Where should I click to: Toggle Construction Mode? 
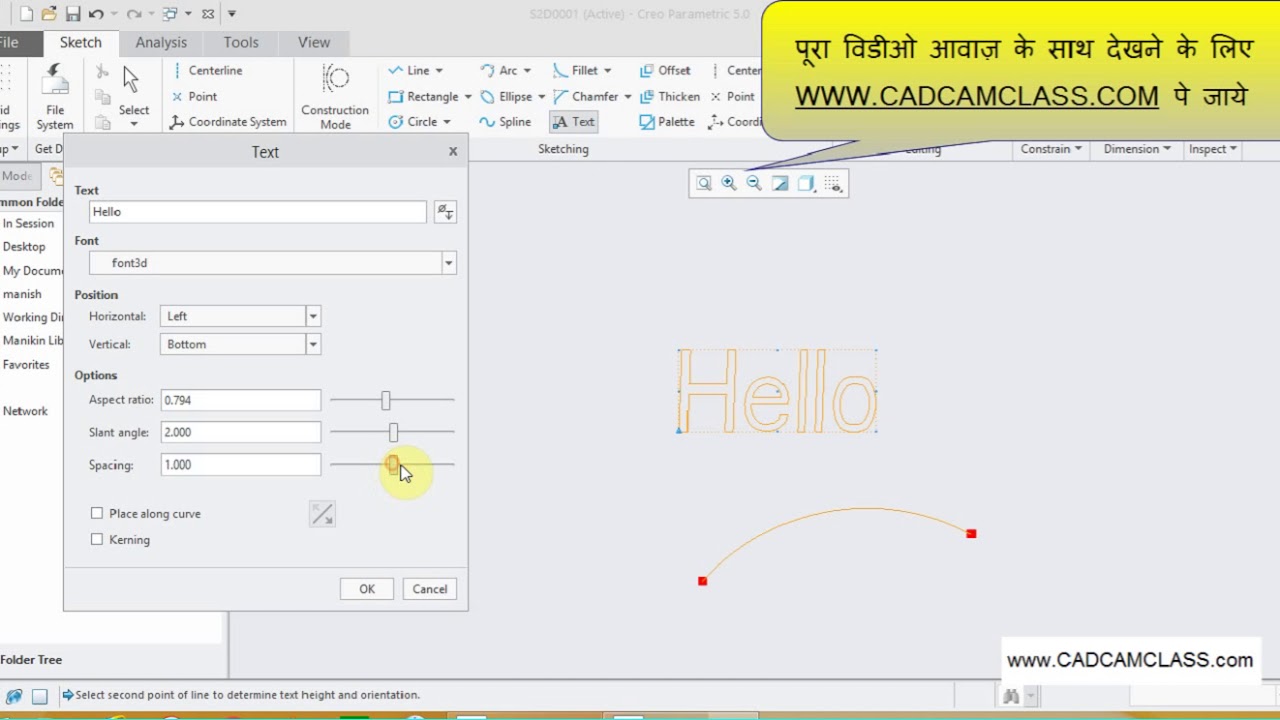pyautogui.click(x=335, y=97)
